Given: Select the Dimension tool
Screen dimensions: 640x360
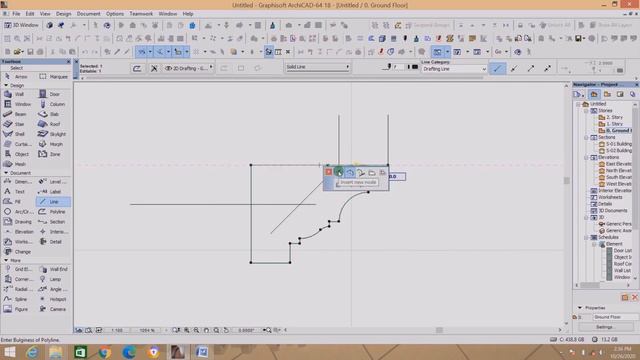Looking at the screenshot, I should coord(17,182).
